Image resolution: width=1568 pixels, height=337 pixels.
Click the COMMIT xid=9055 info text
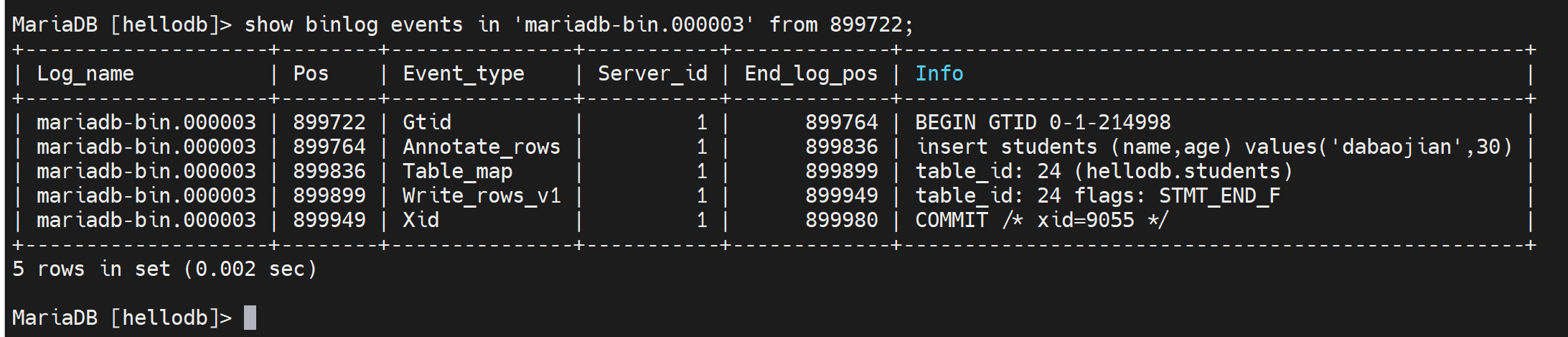coord(1042,221)
